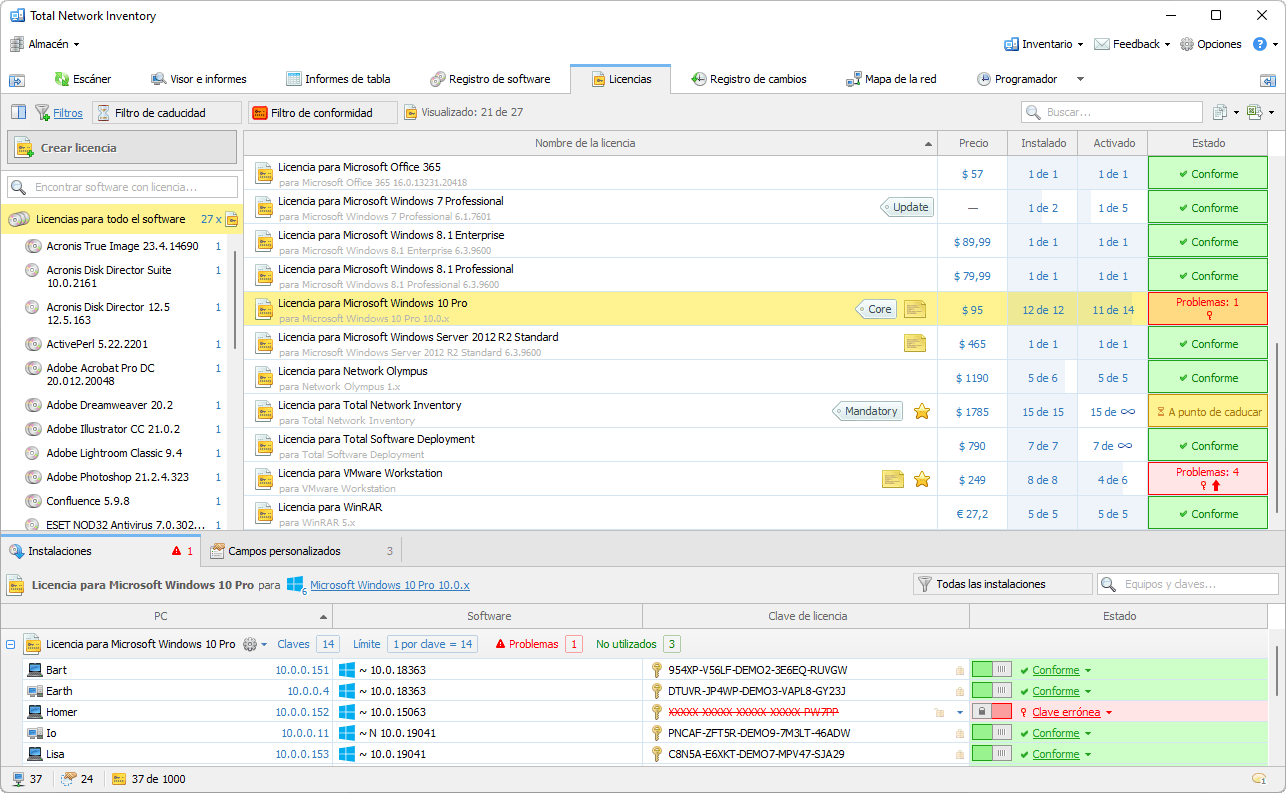Click the collapse left panel arrow icon

coord(17,79)
